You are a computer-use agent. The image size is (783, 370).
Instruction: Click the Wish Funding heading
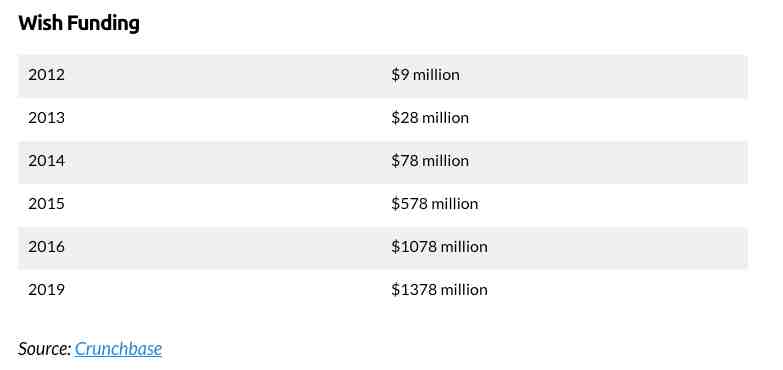(79, 23)
